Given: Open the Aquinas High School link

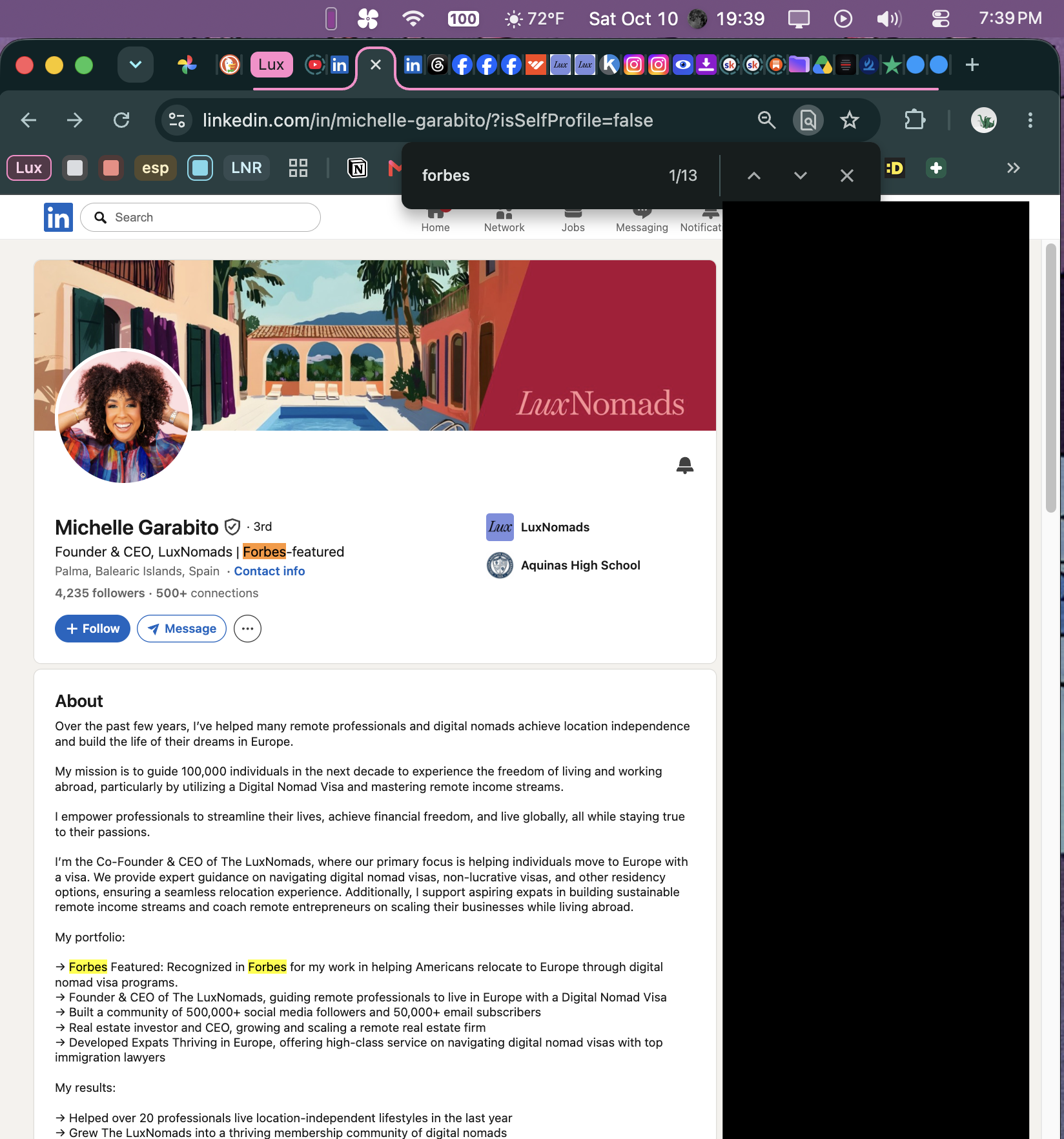Looking at the screenshot, I should pos(564,565).
